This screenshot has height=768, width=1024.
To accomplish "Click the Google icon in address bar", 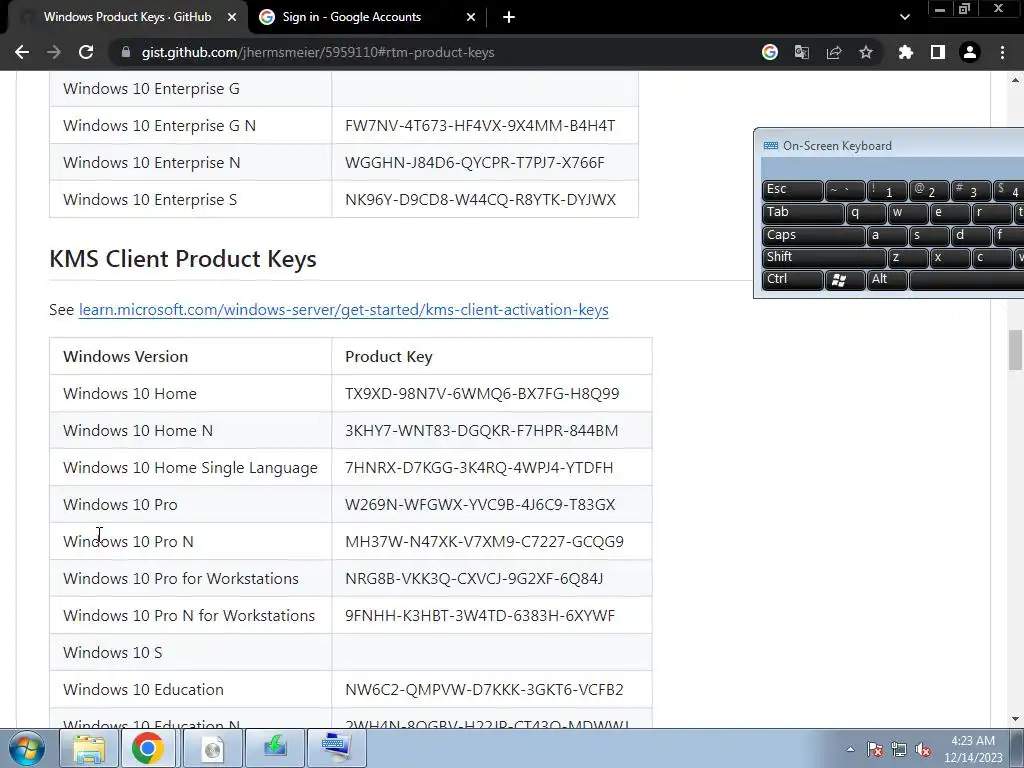I will point(770,52).
